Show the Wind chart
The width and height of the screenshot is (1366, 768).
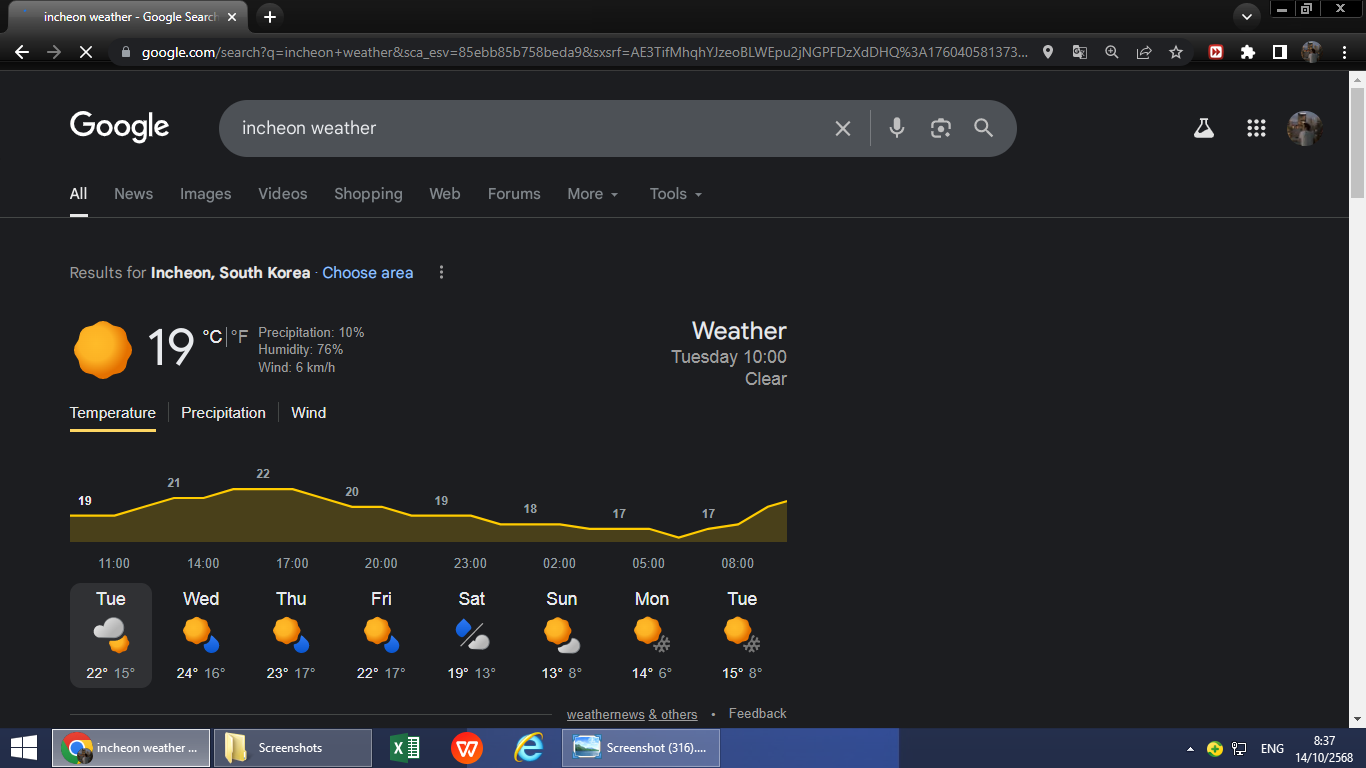click(308, 413)
